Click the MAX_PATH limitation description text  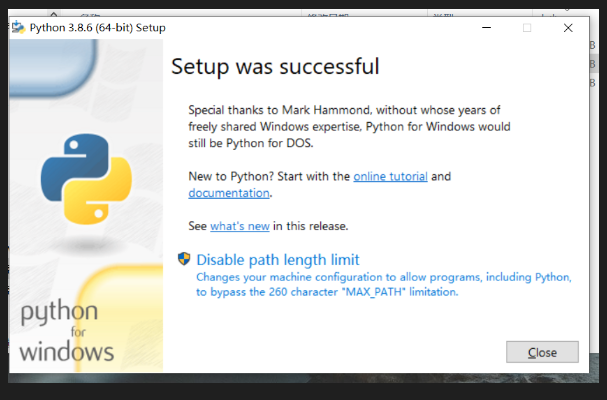[384, 284]
